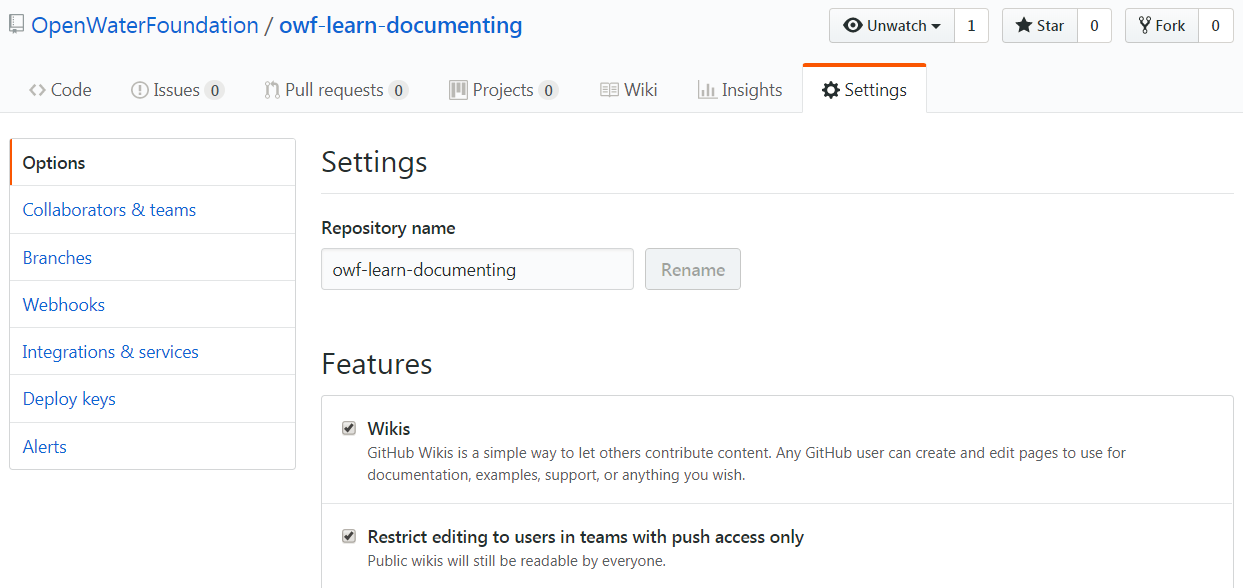This screenshot has height=588, width=1243.
Task: Click the Rename button
Action: point(693,269)
